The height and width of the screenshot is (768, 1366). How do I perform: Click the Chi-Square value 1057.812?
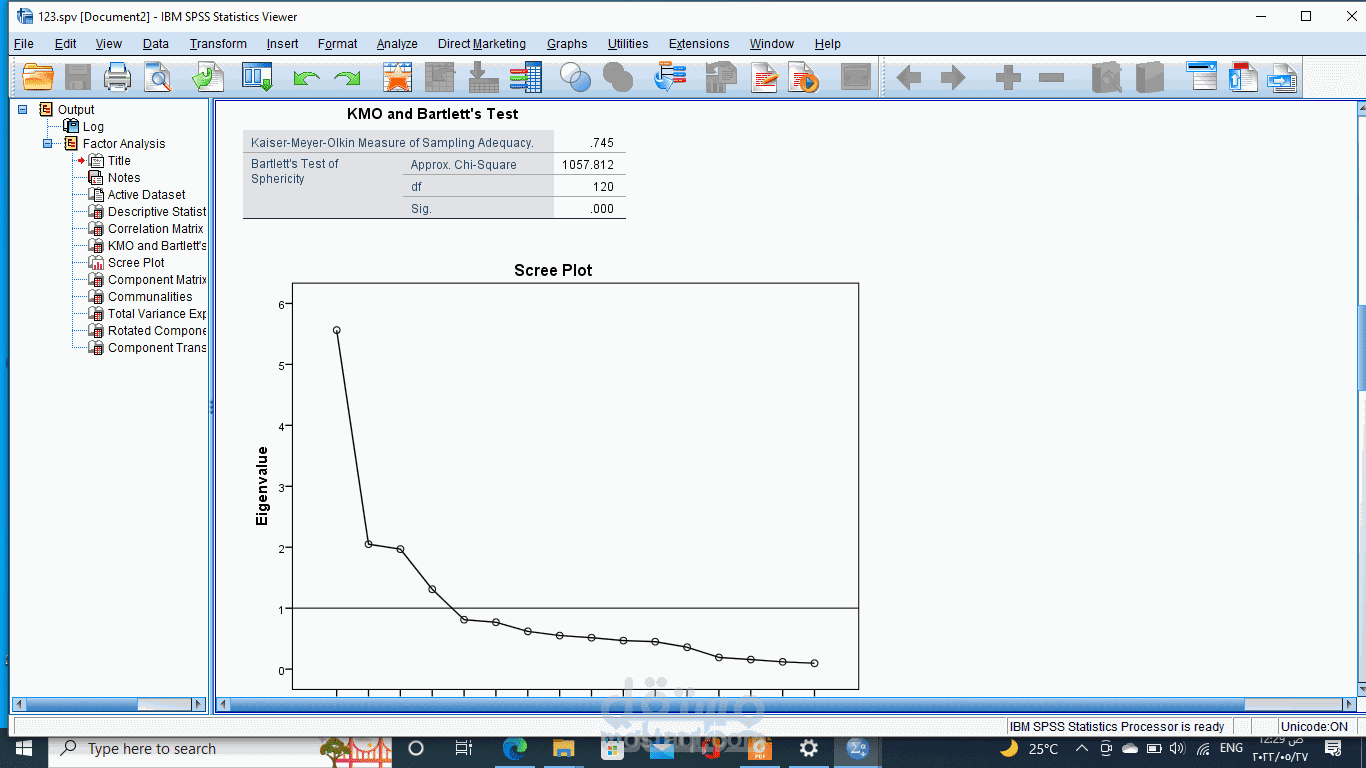[x=590, y=164]
